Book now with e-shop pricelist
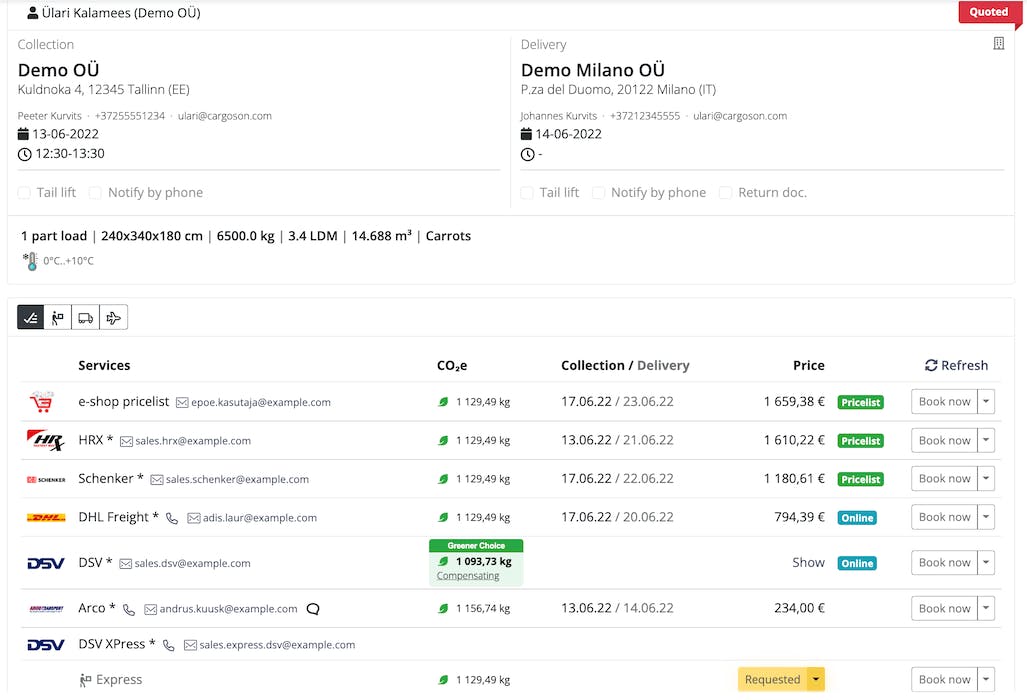This screenshot has width=1027, height=700. pyautogui.click(x=944, y=401)
